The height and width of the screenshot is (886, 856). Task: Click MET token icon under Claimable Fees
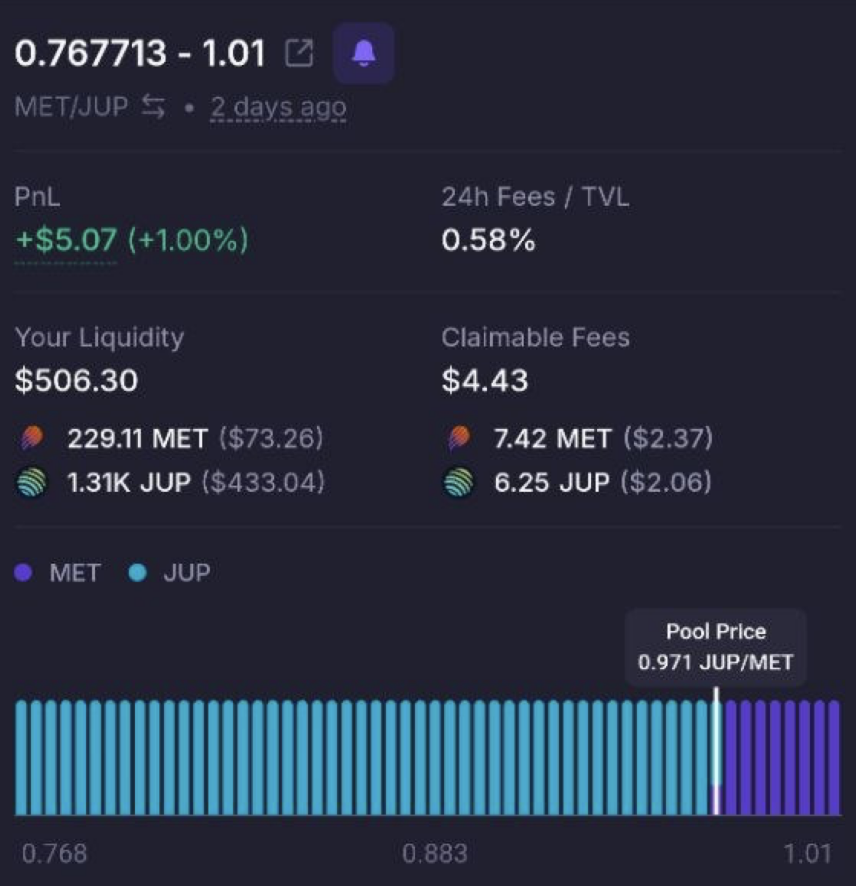tap(459, 438)
